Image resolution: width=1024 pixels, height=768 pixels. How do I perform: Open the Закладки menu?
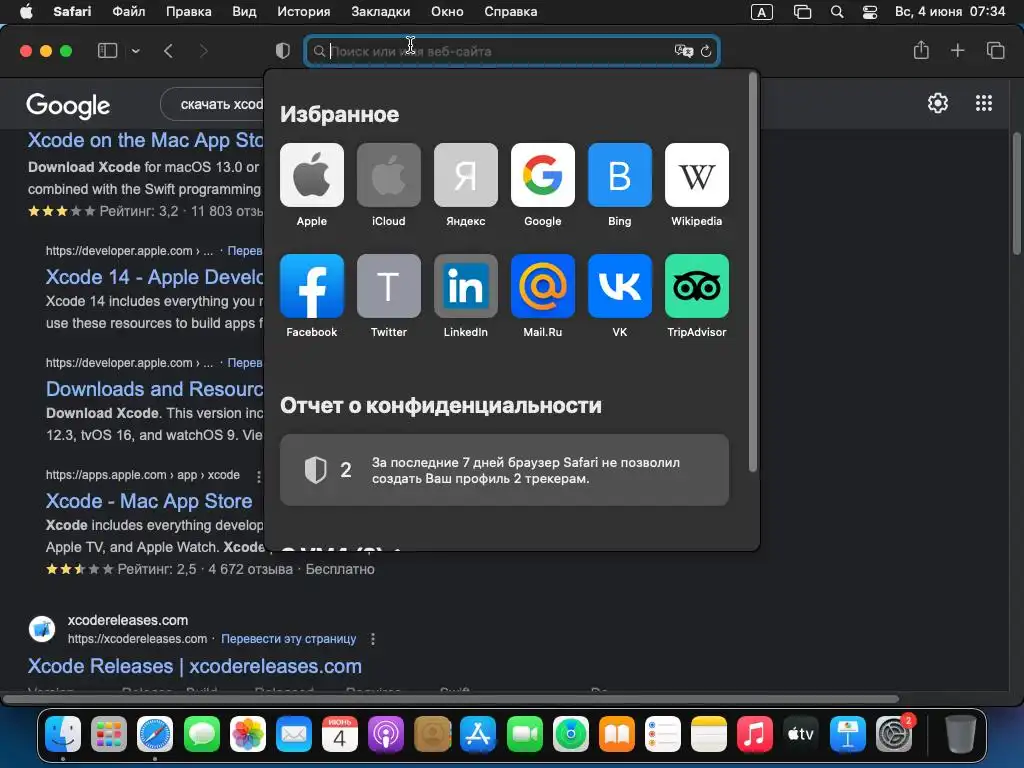pos(381,11)
